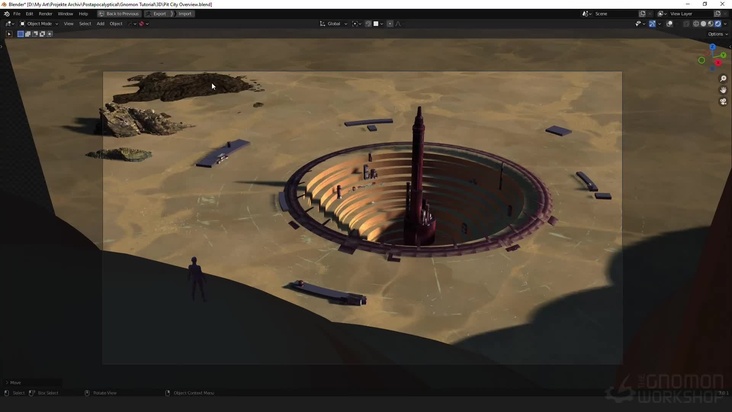Screen dimensions: 732x412
Task: Click the green Y axis on gizmo
Action: (723, 55)
